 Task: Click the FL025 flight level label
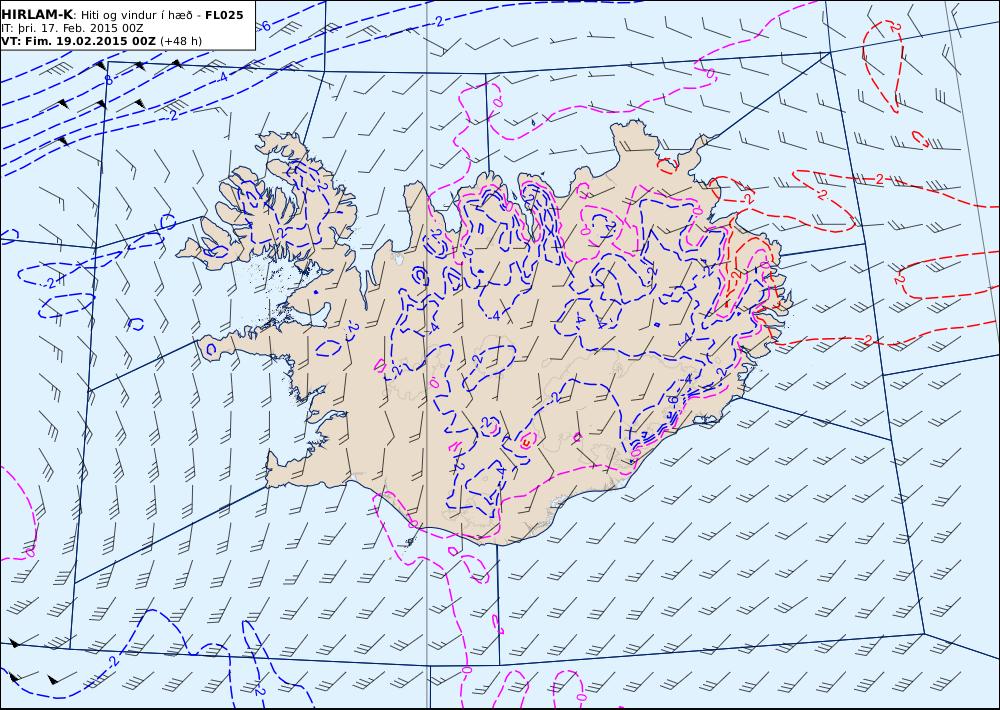tap(224, 15)
